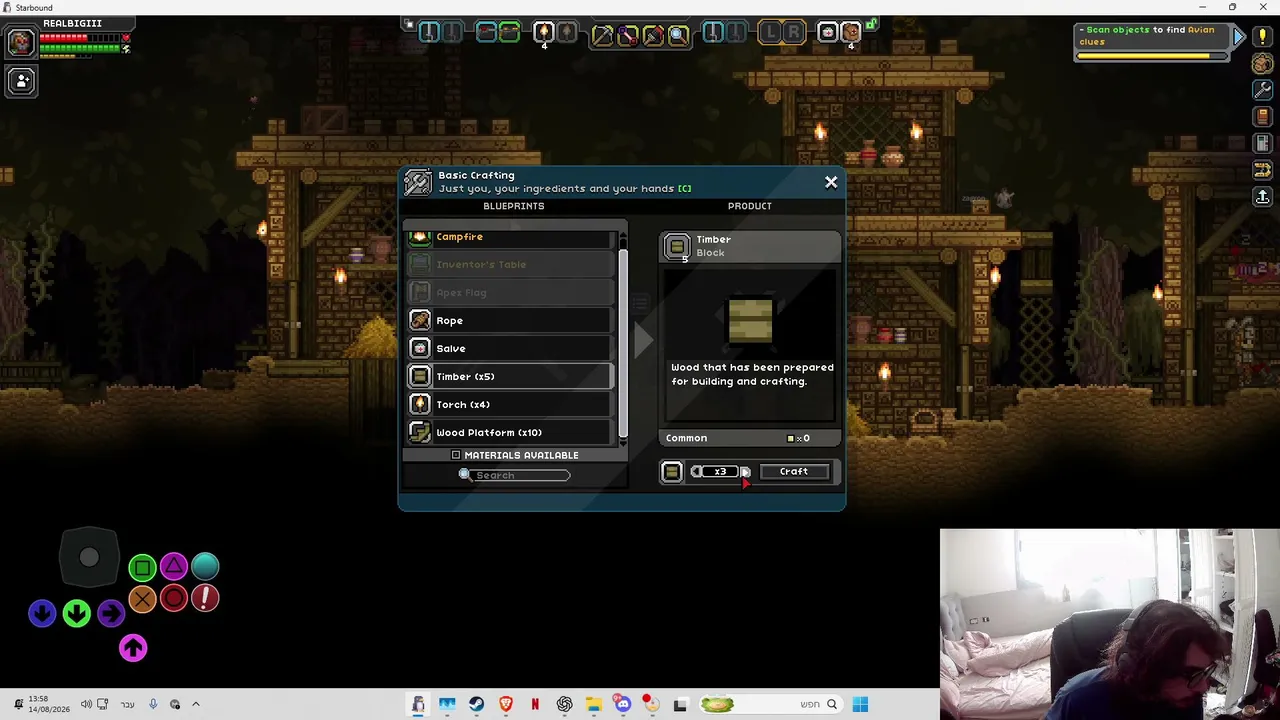Select the greyed Inventor's Table blueprint
Image resolution: width=1280 pixels, height=720 pixels.
point(510,264)
